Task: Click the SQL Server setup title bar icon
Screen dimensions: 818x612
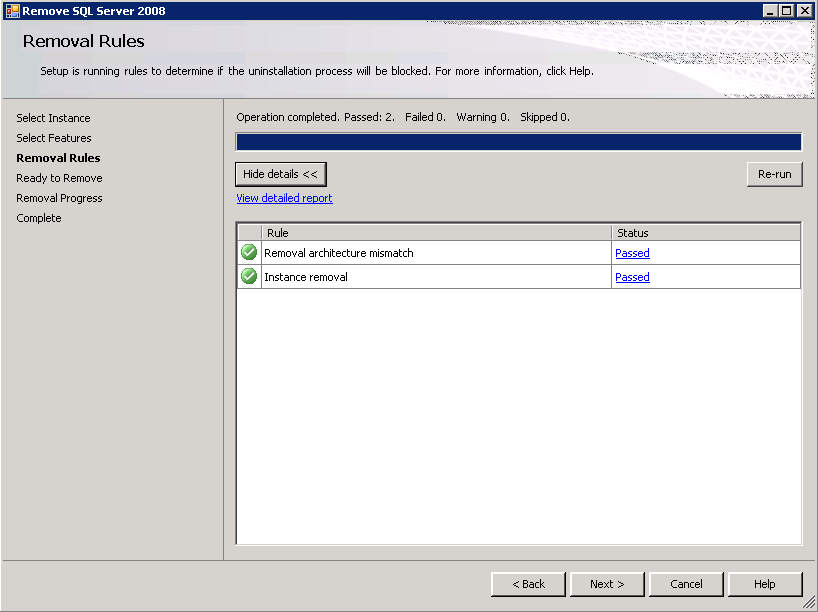Action: (12, 10)
